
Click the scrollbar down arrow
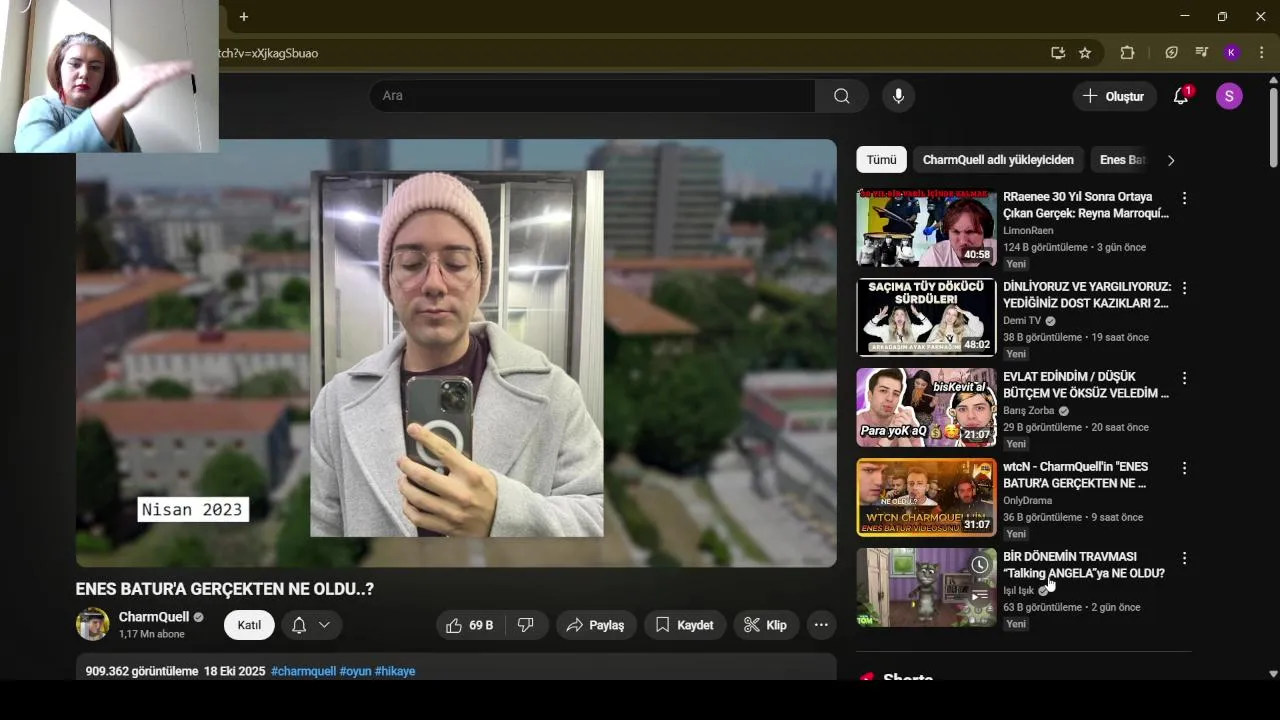click(x=1273, y=674)
